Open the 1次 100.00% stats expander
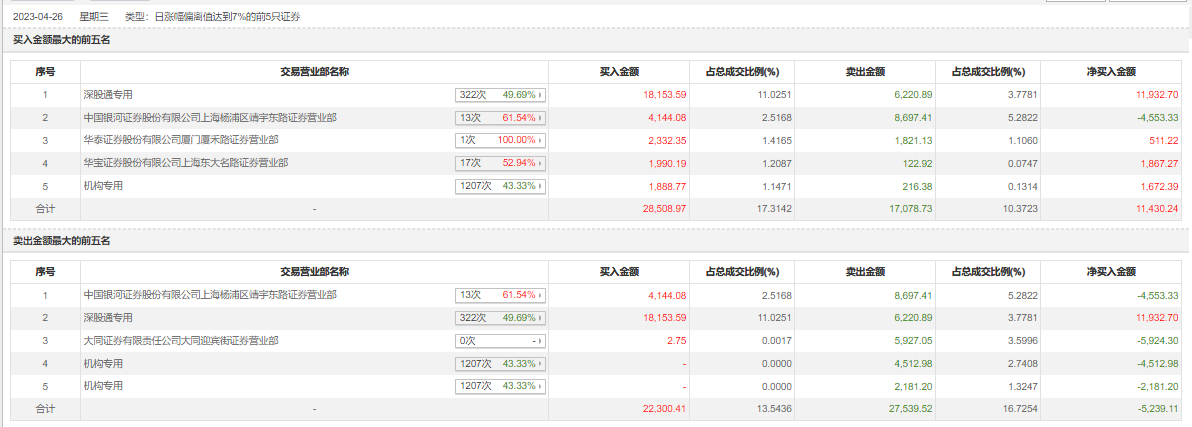Viewport: 1192px width, 427px height. 501,140
